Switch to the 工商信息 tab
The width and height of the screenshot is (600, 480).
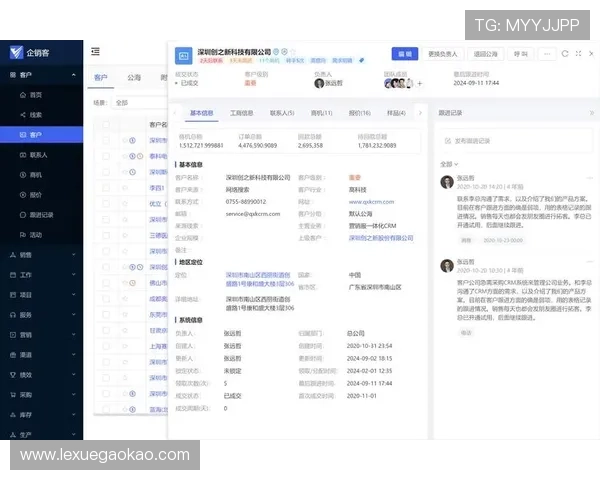[241, 113]
